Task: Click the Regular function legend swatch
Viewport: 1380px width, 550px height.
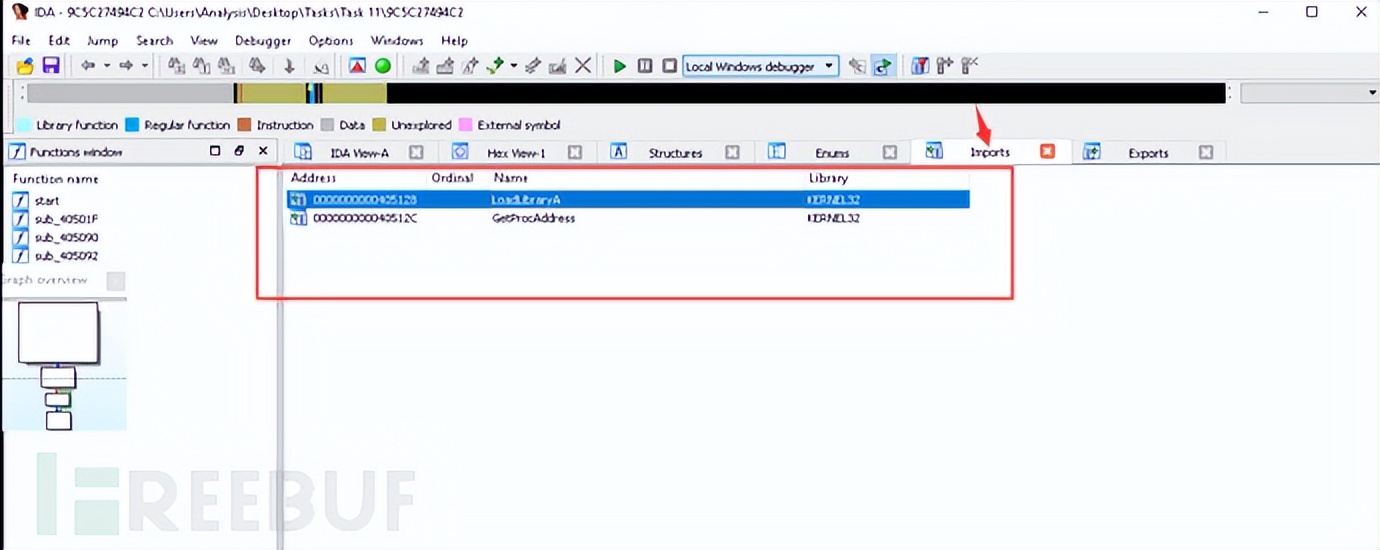Action: (132, 125)
